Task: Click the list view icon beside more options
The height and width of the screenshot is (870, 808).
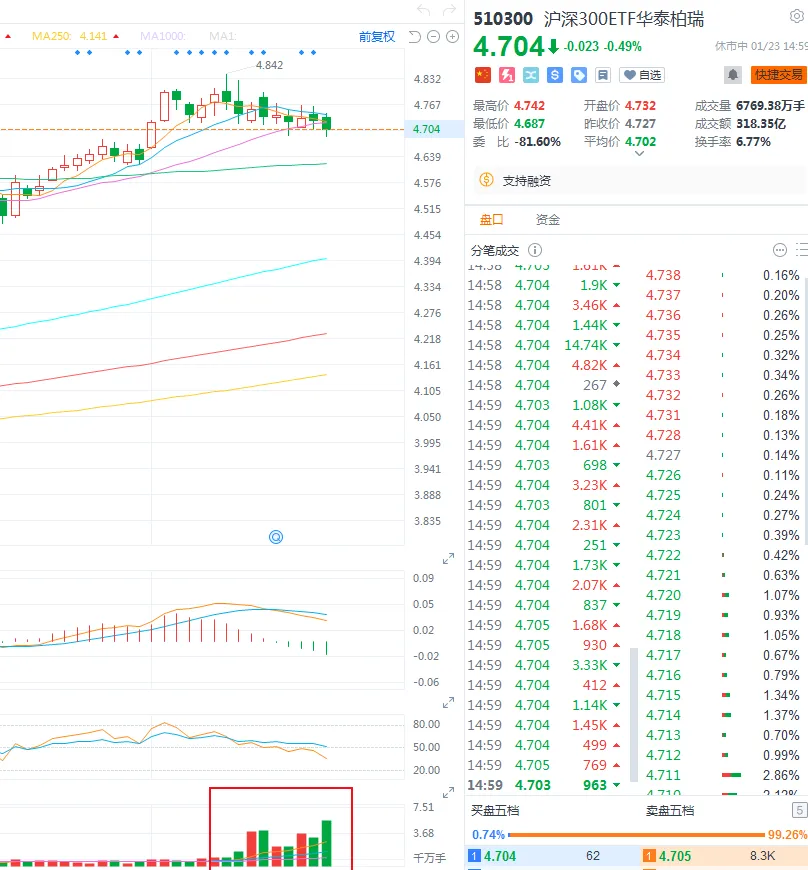Action: (x=802, y=250)
